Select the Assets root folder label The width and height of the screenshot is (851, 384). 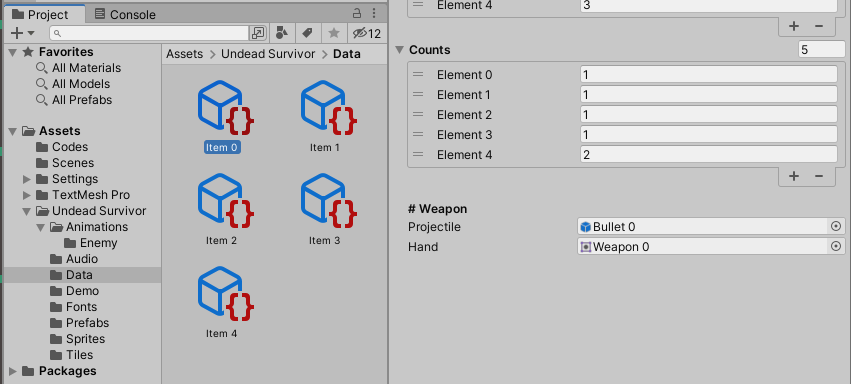click(x=60, y=131)
